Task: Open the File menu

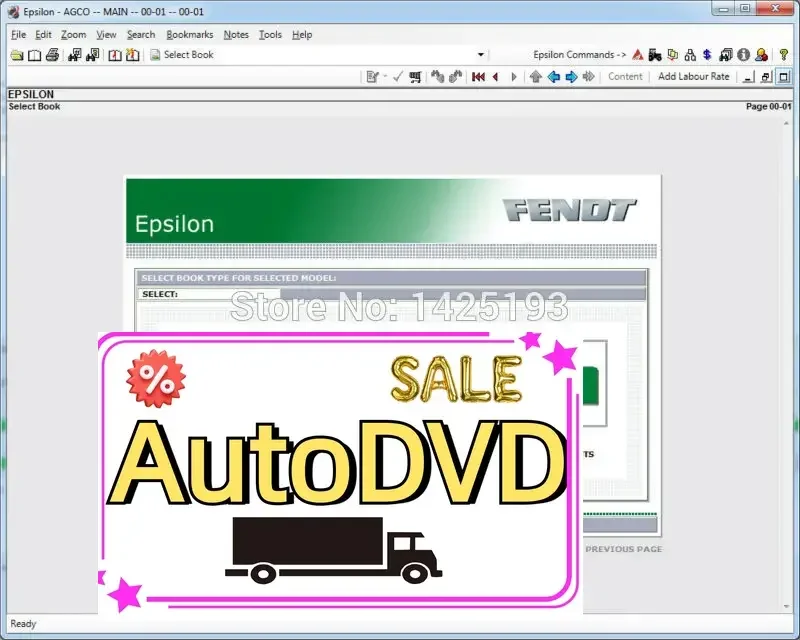Action: [18, 35]
